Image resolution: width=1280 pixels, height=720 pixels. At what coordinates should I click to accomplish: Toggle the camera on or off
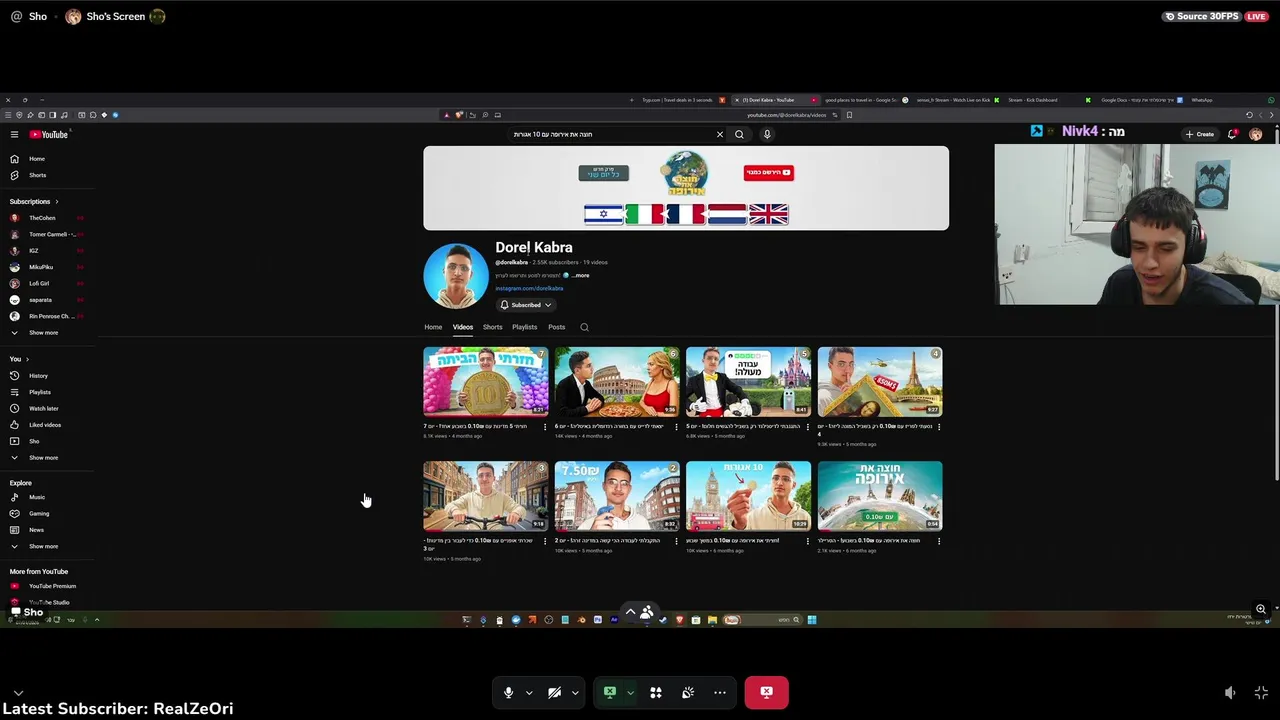[x=554, y=692]
